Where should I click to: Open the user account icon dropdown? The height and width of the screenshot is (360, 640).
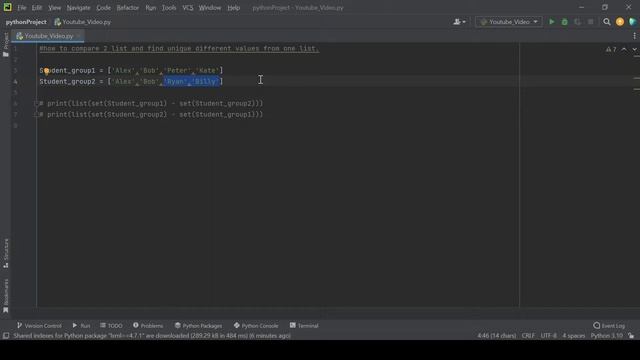(x=459, y=22)
